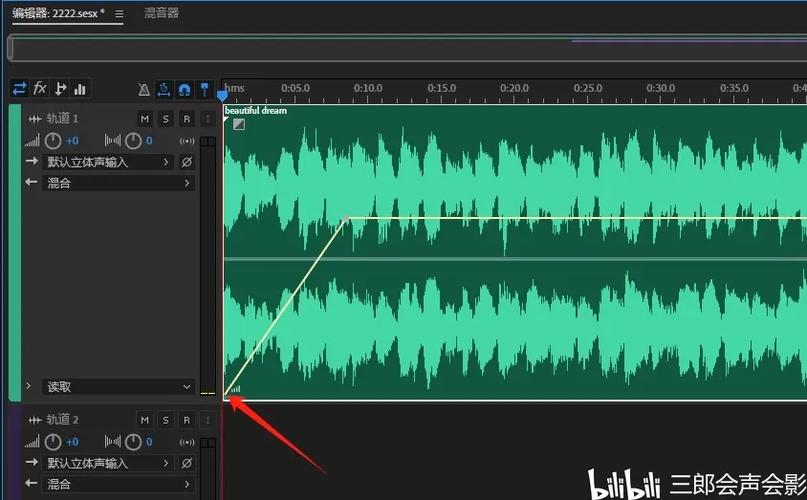
Task: Toggle the metronome icon
Action: click(144, 90)
